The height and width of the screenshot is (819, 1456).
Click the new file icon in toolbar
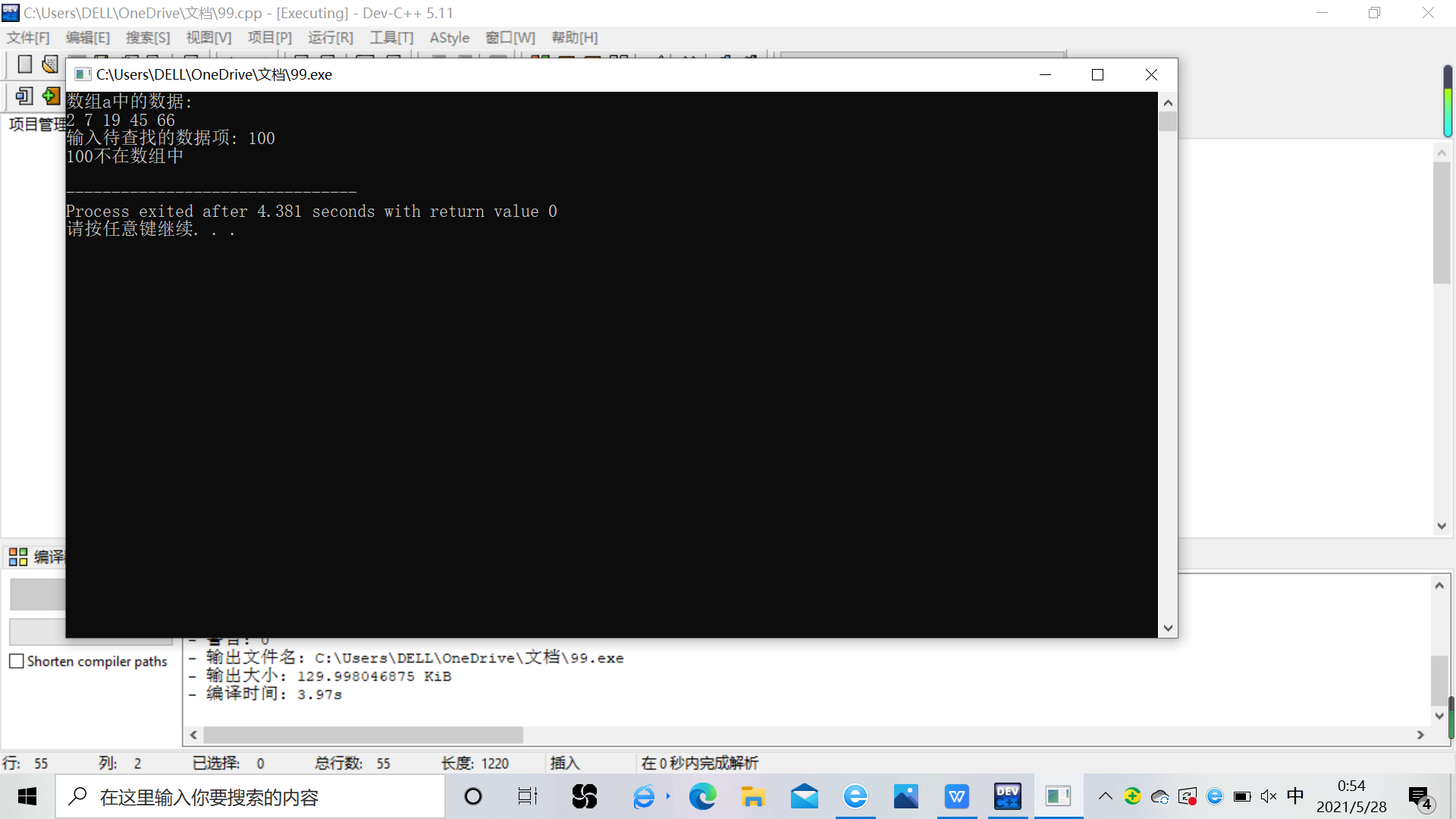(x=24, y=64)
